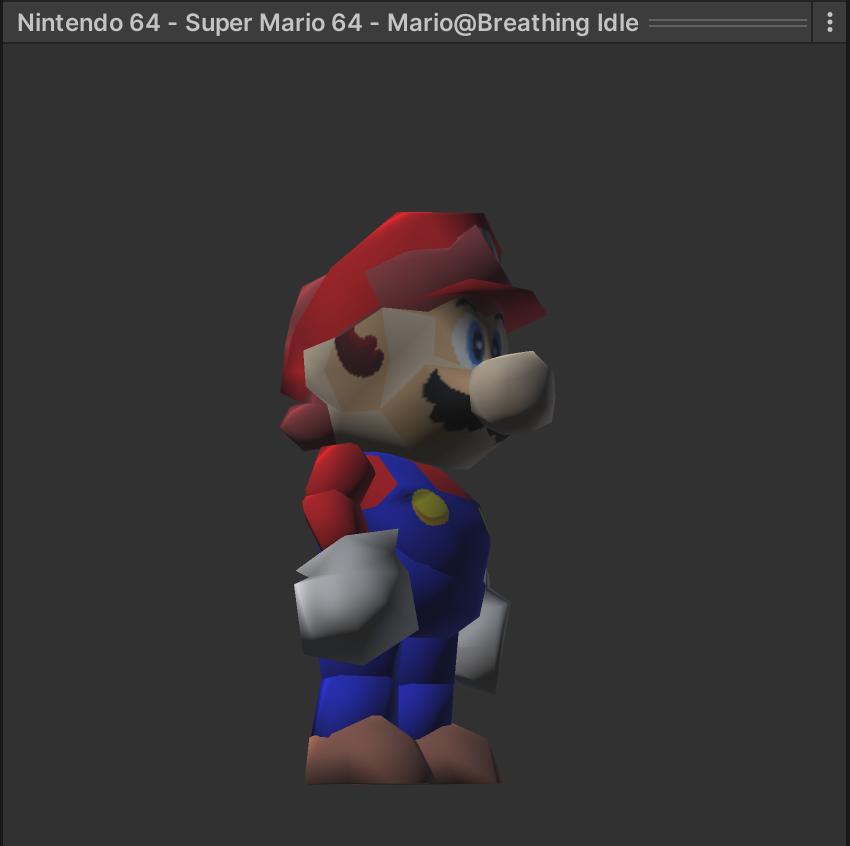Open the preview panel three-dot options menu
Viewport: 850px width, 846px height.
pos(829,22)
